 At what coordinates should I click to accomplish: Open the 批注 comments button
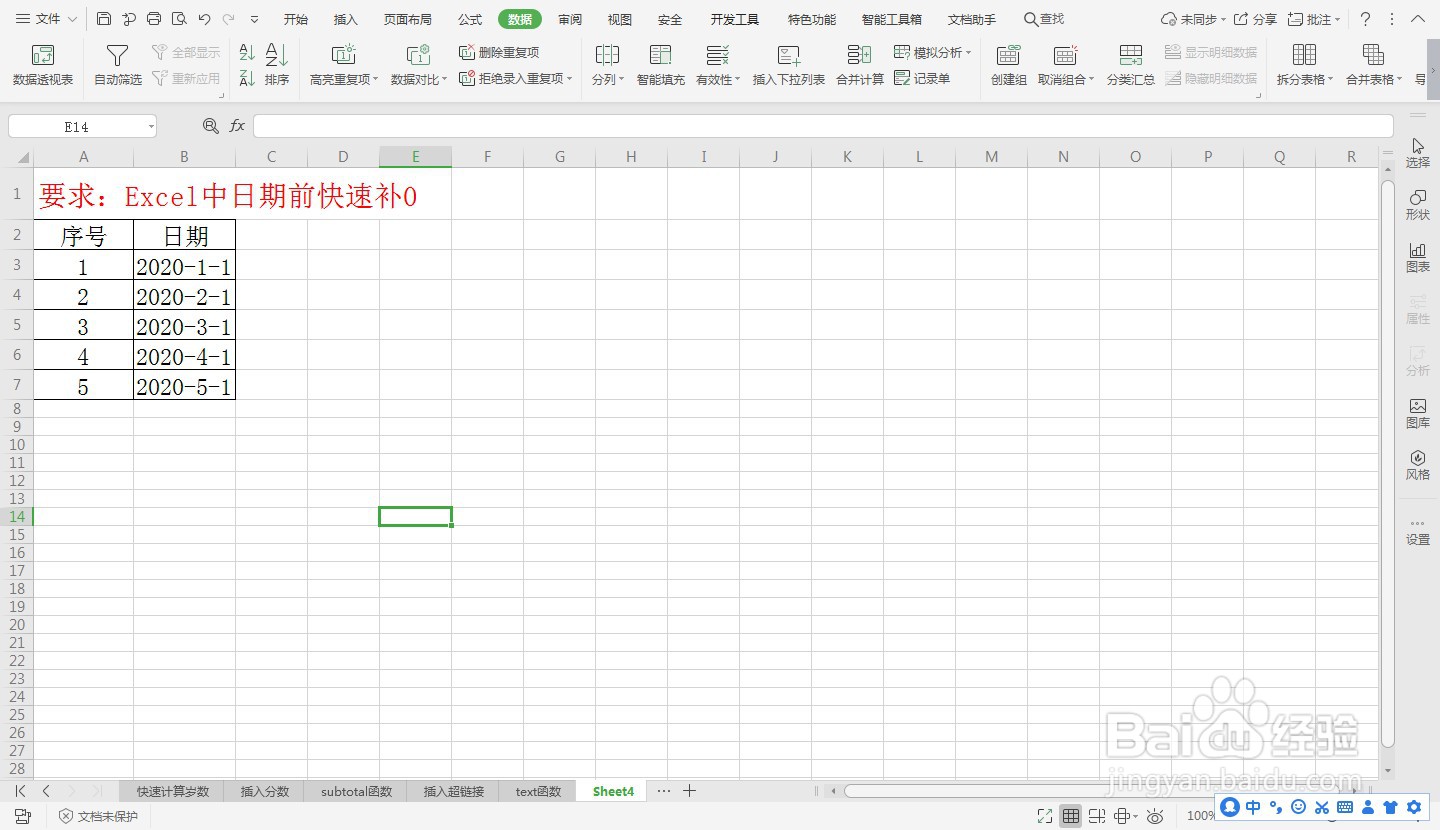tap(1314, 19)
